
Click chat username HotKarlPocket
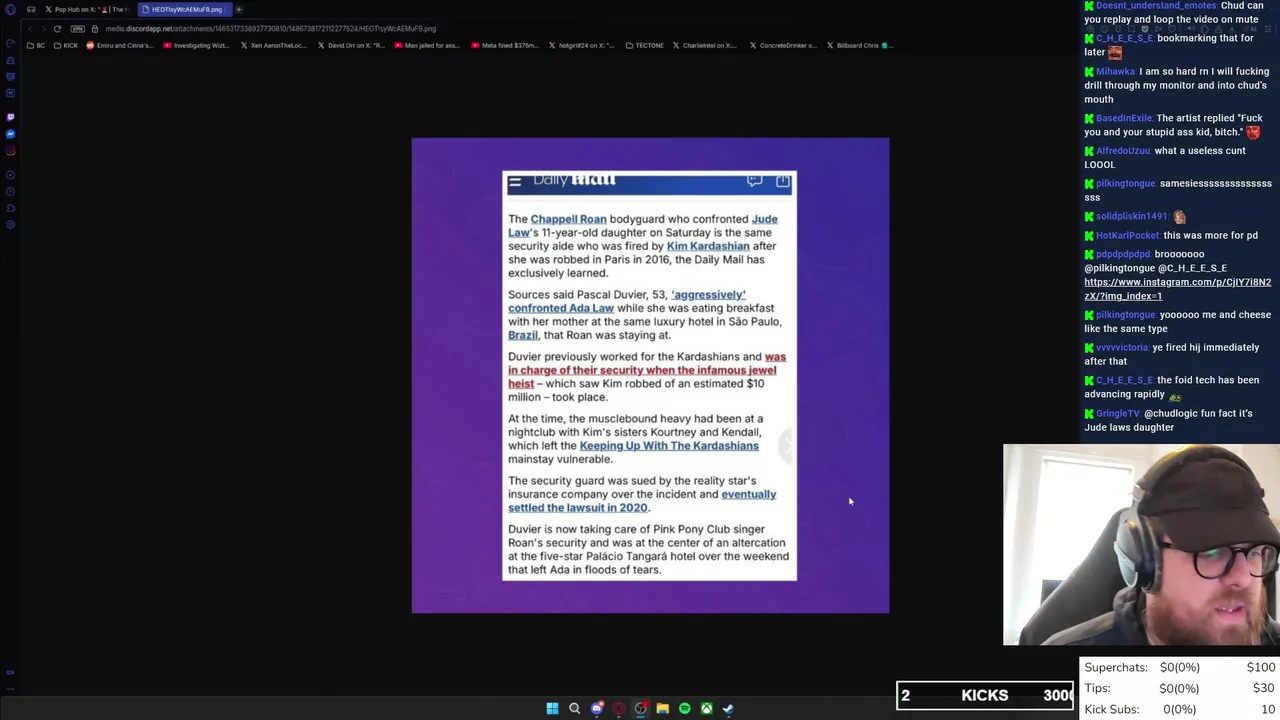[1128, 235]
